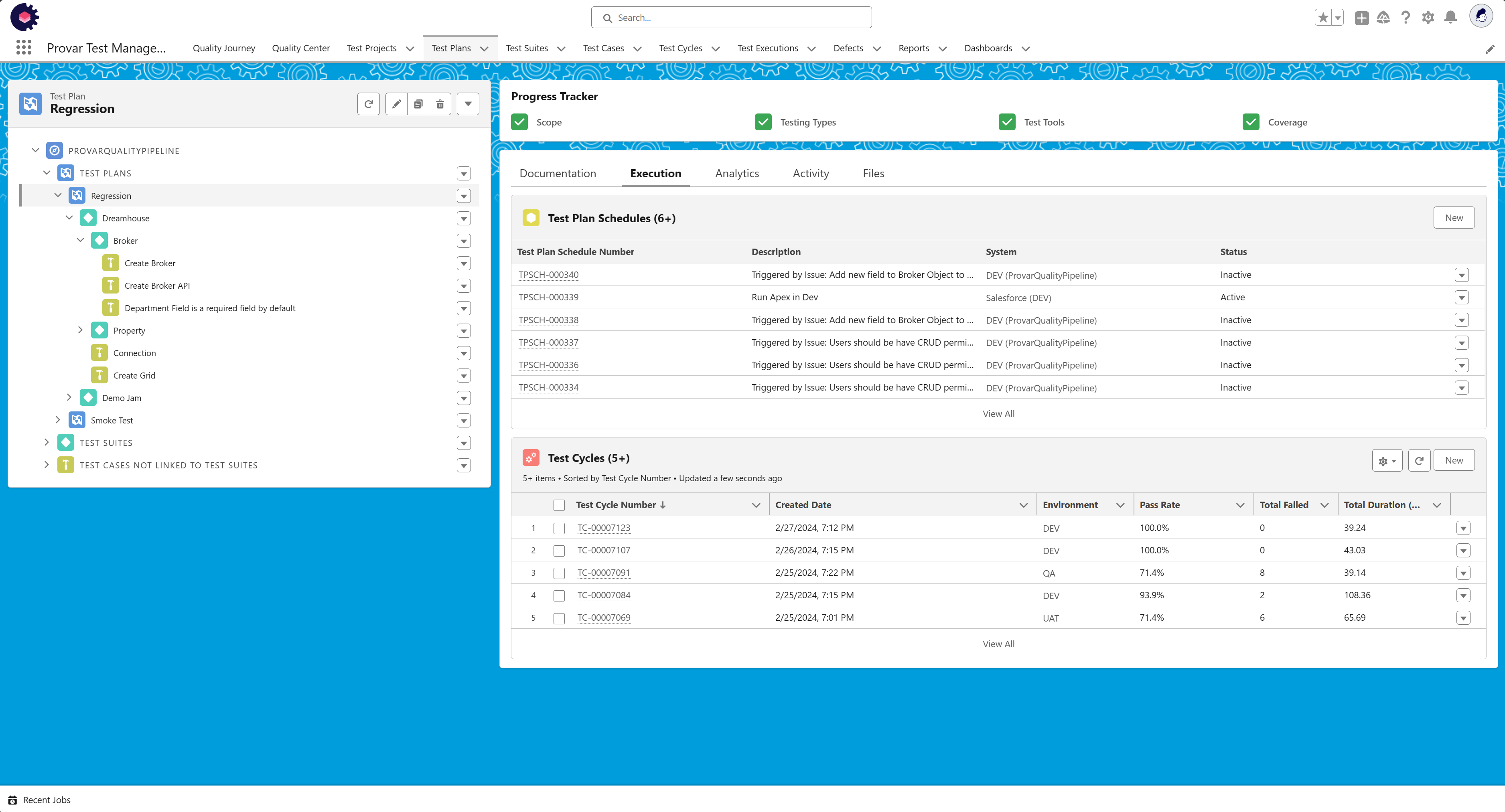1505x812 pixels.
Task: Open the Salesforce app launcher waffle icon
Action: point(23,47)
